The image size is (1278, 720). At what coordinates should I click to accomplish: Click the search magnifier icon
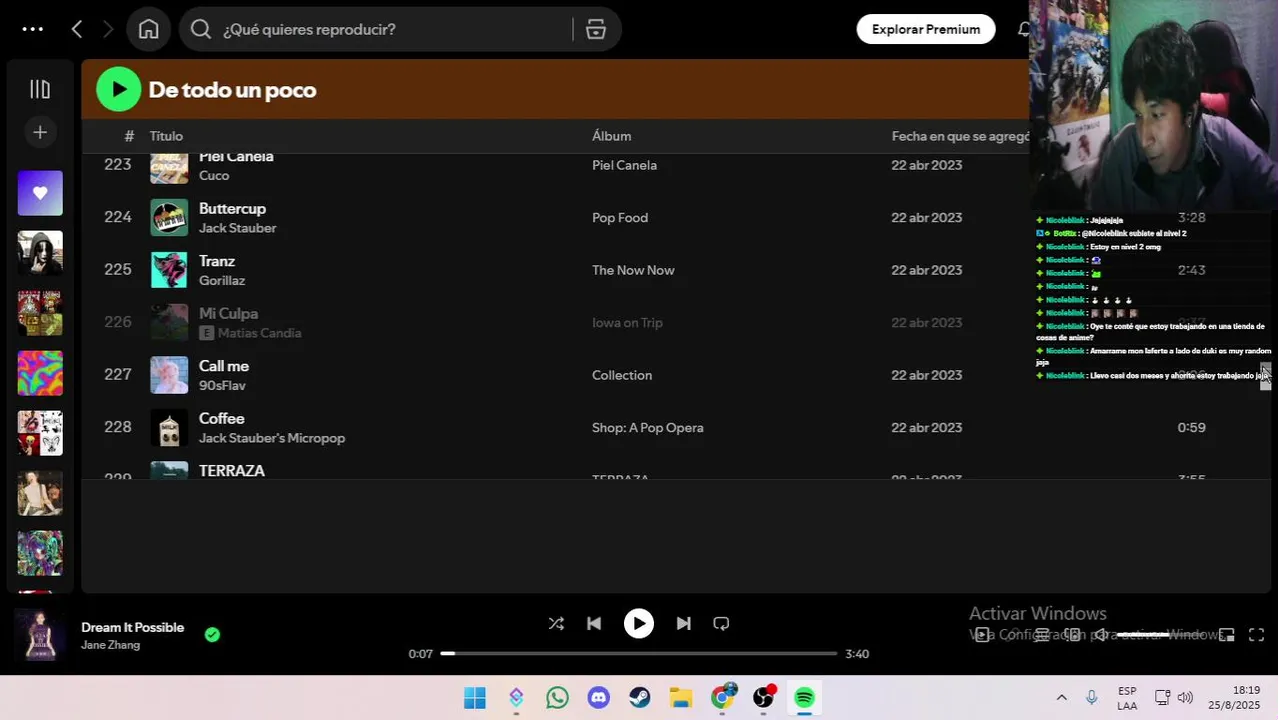(x=201, y=29)
